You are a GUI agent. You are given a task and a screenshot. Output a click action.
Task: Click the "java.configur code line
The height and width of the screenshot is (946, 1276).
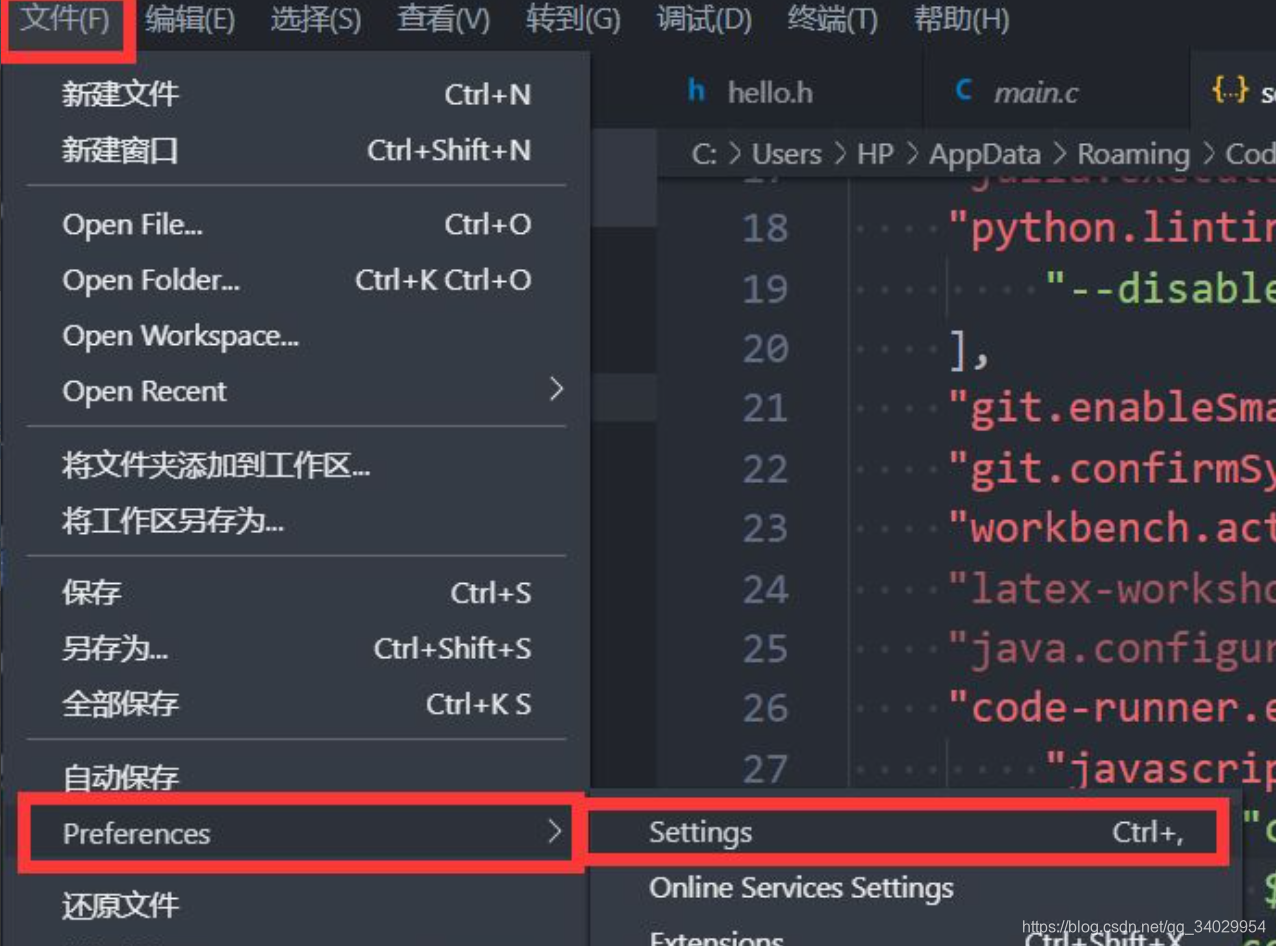coord(1111,649)
